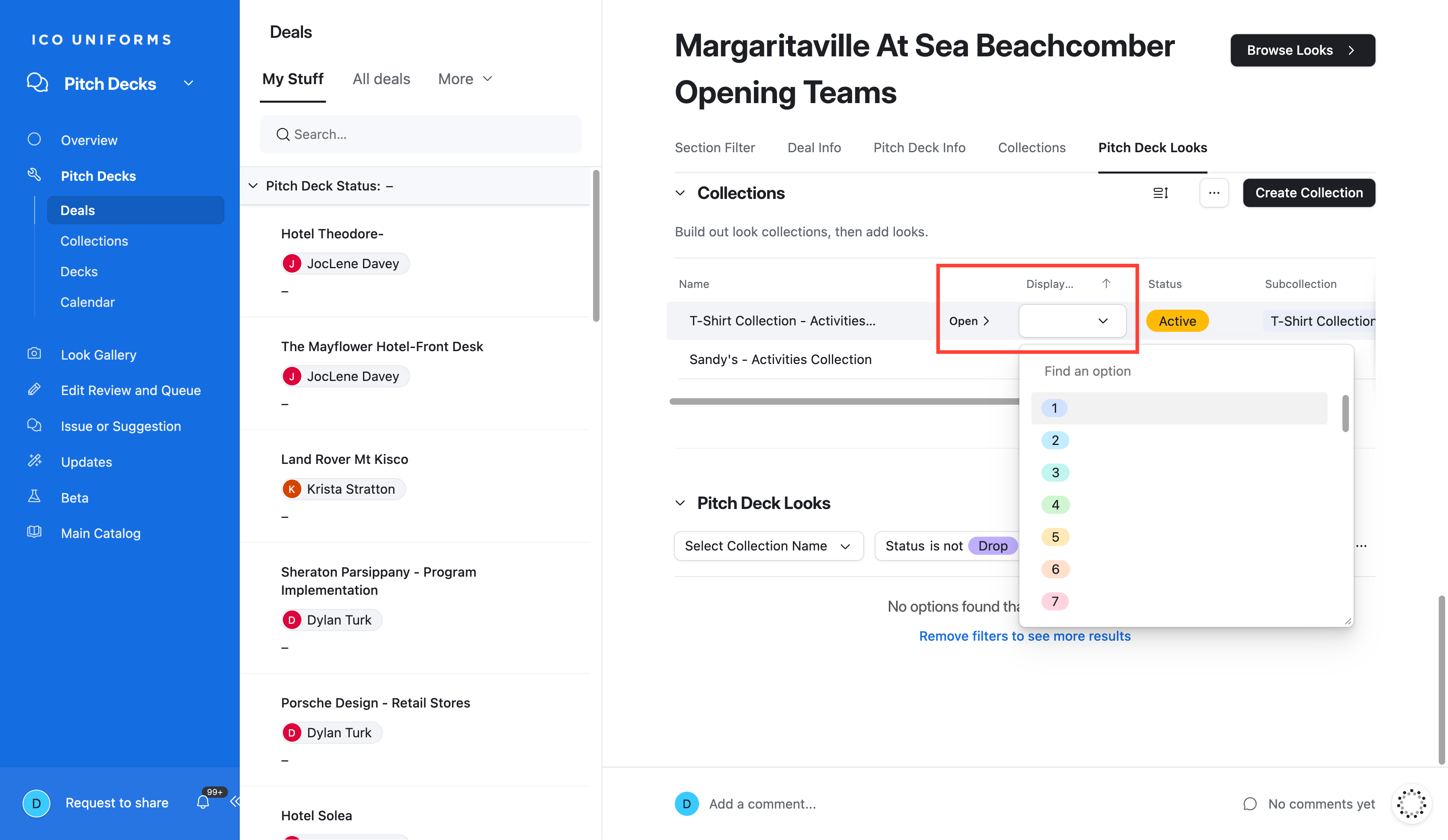Click Remove filters to see more results
Screen dimensions: 1448x840
[1025, 635]
